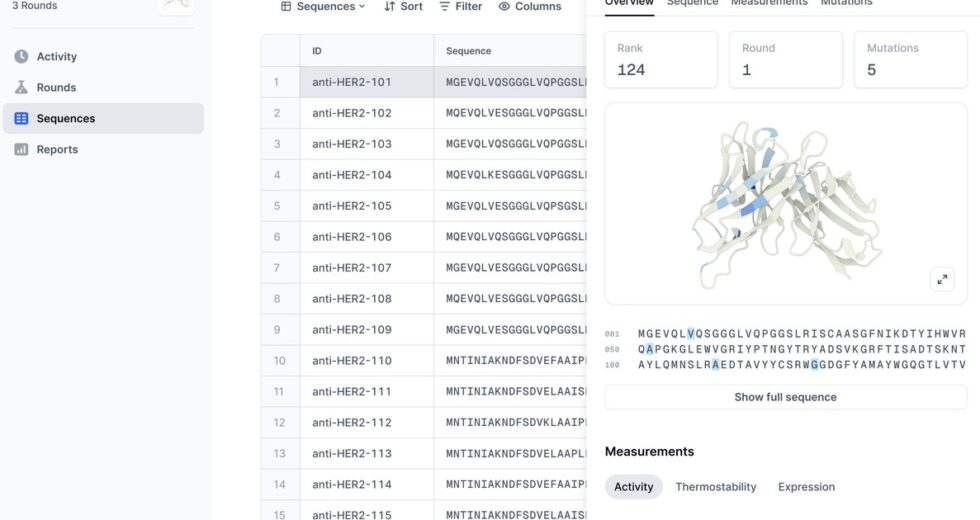Click the Sequences grid icon in toolbar
Screen dimensions: 980x520
[286, 6]
